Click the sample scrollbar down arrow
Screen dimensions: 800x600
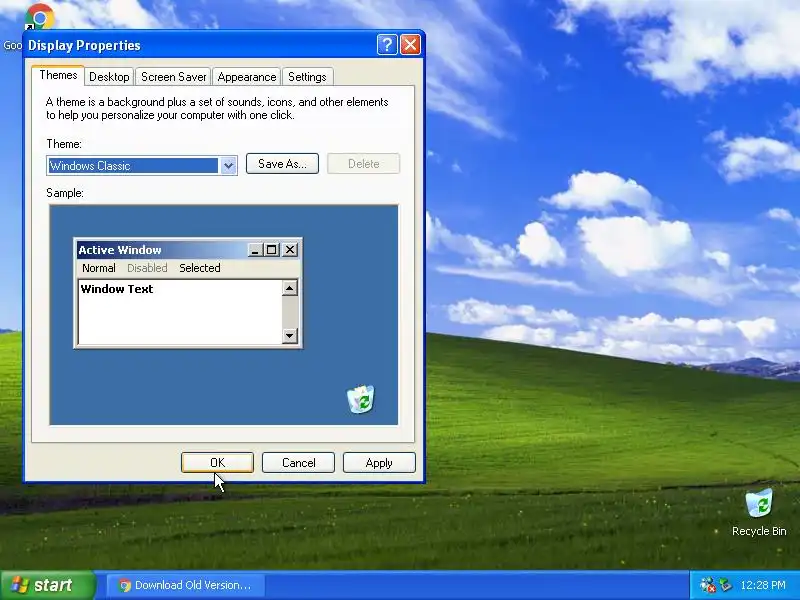tap(289, 335)
